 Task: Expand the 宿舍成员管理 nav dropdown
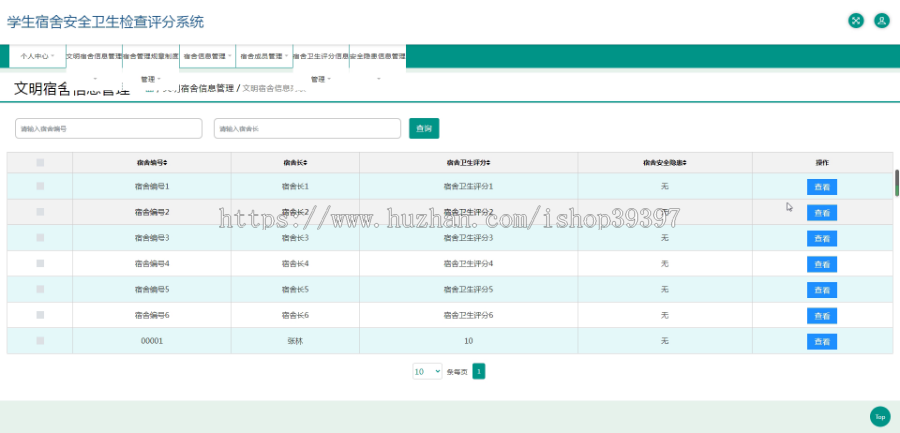click(x=264, y=56)
